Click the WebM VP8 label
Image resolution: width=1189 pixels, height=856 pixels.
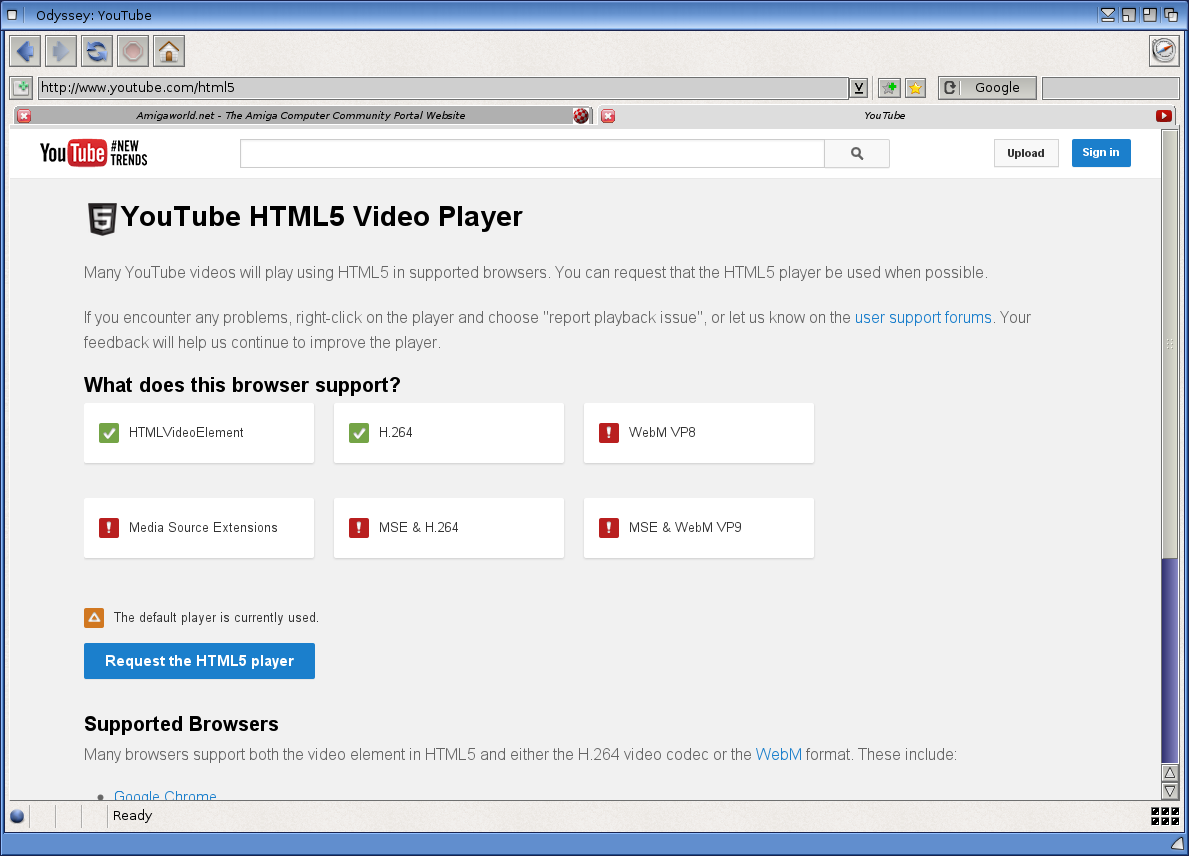point(662,433)
